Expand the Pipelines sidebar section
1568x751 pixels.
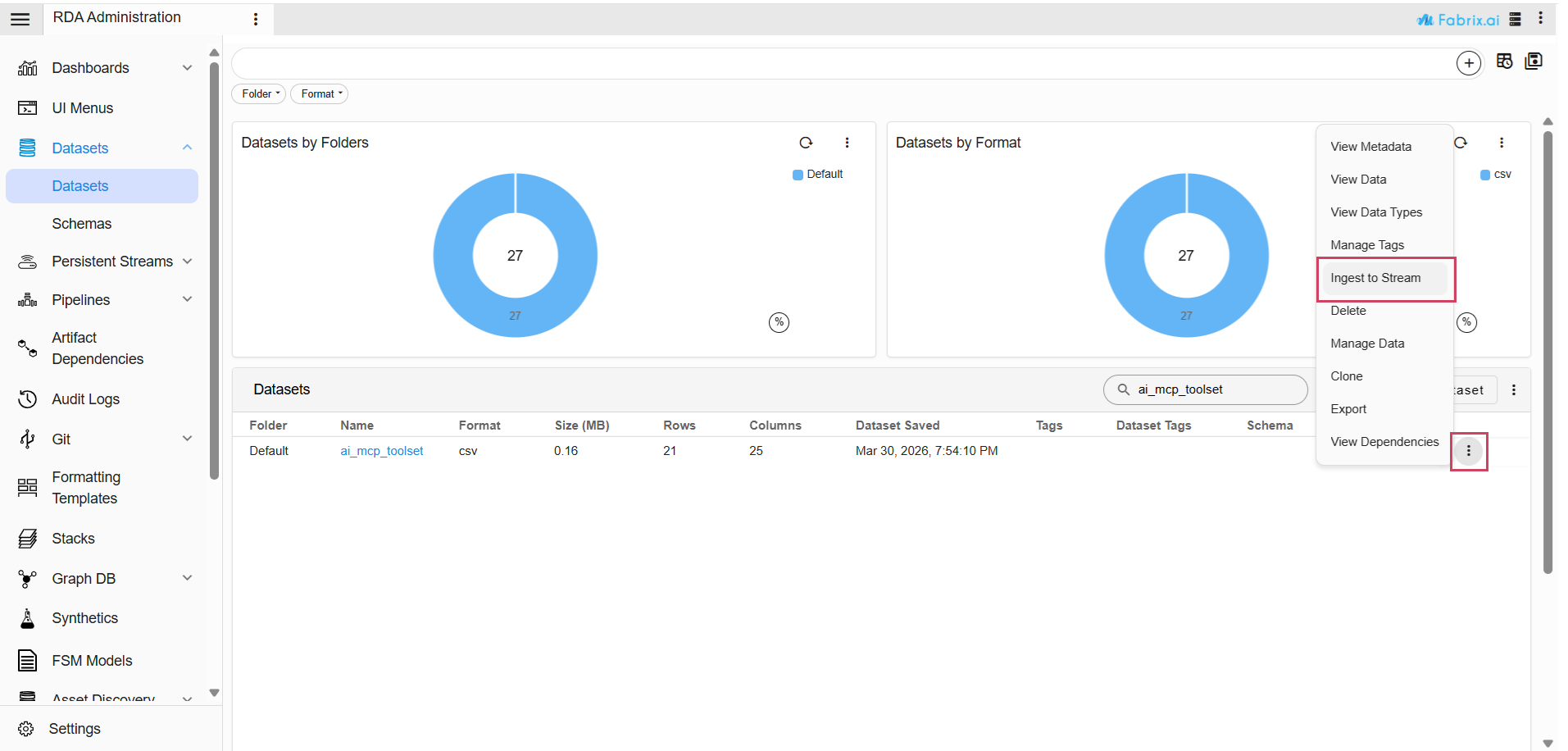[187, 300]
